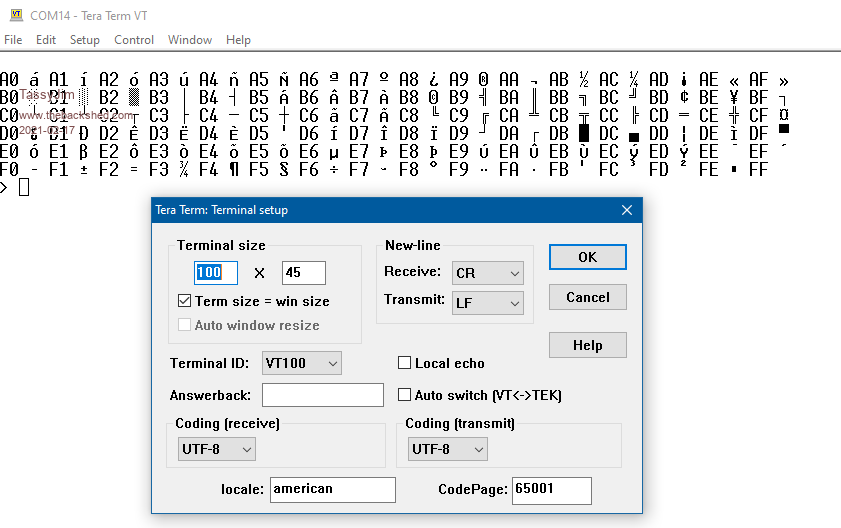The width and height of the screenshot is (841, 528).
Task: Click the CodePage input field
Action: click(551, 490)
